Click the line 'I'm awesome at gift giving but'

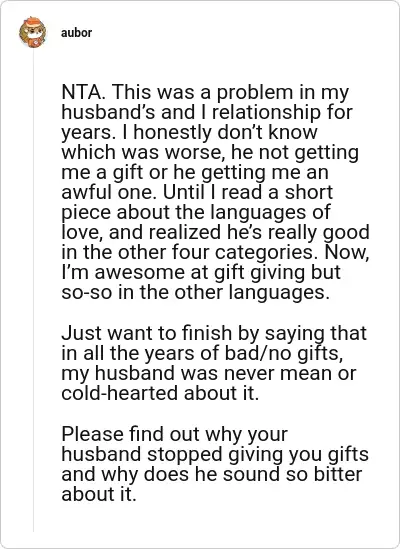coord(201,272)
